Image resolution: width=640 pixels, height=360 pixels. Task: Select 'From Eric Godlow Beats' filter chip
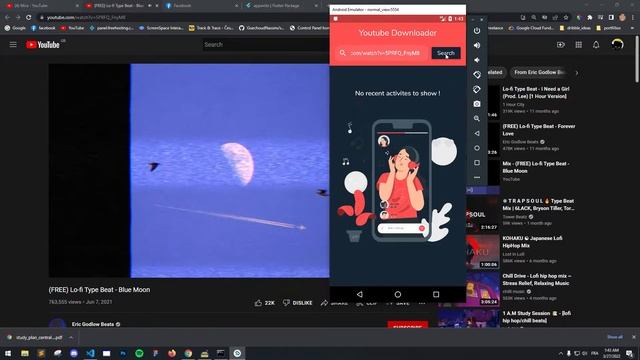point(539,72)
